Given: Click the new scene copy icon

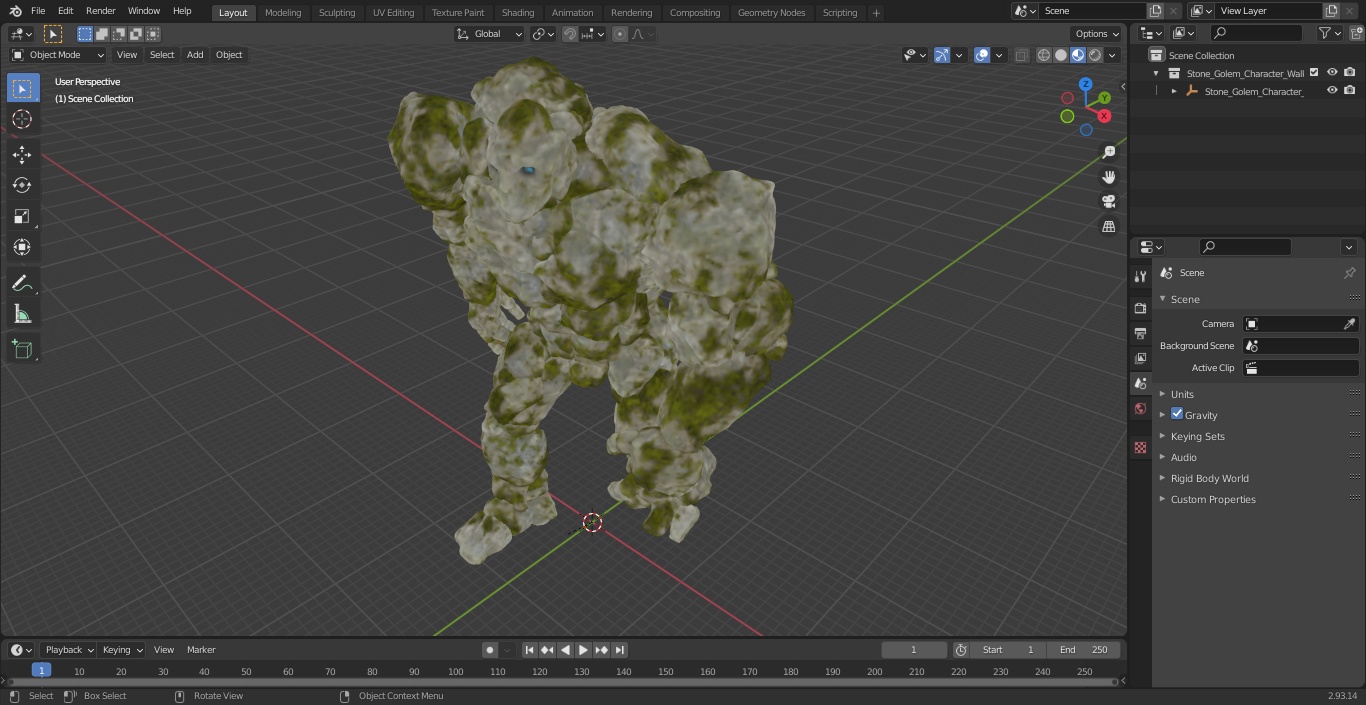Looking at the screenshot, I should click(1155, 11).
